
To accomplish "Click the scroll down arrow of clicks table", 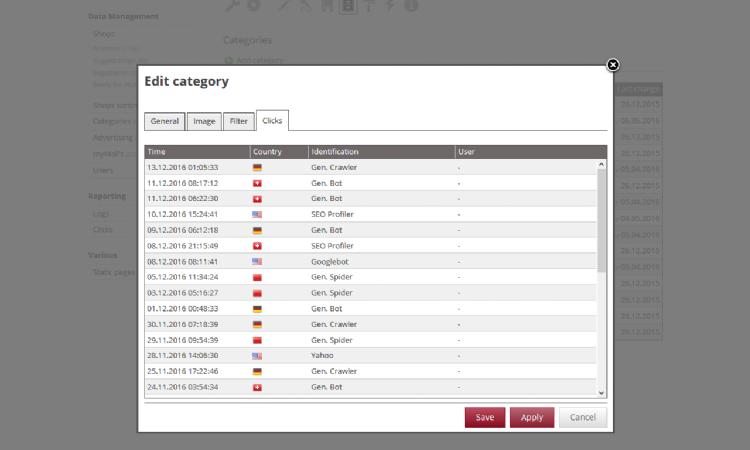I will pyautogui.click(x=601, y=393).
